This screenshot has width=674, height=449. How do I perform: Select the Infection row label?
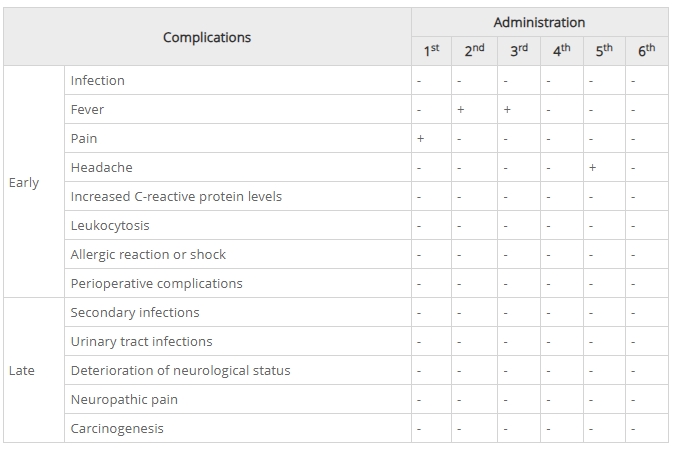tap(98, 80)
